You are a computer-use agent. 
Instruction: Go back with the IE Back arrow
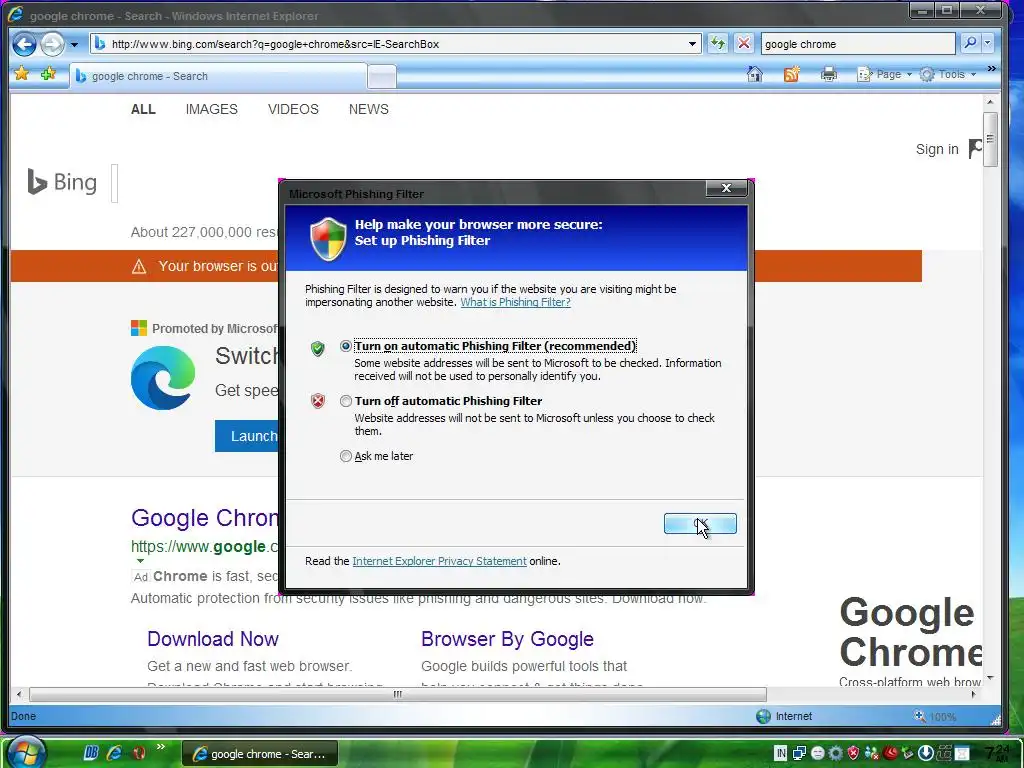[25, 44]
